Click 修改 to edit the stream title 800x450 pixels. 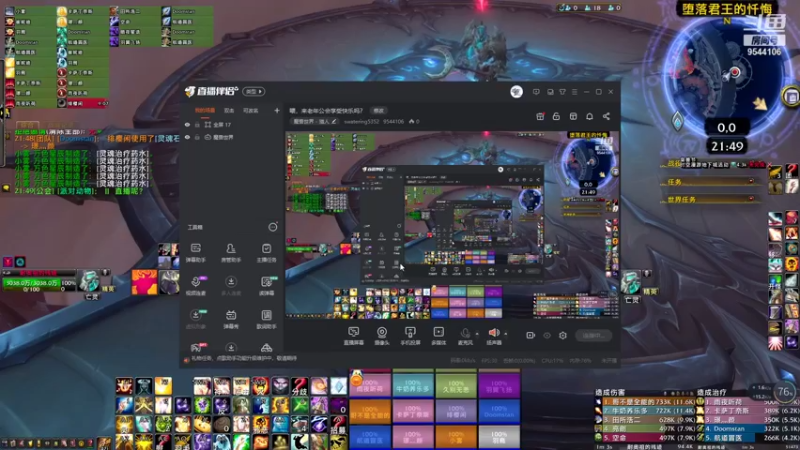(x=379, y=111)
